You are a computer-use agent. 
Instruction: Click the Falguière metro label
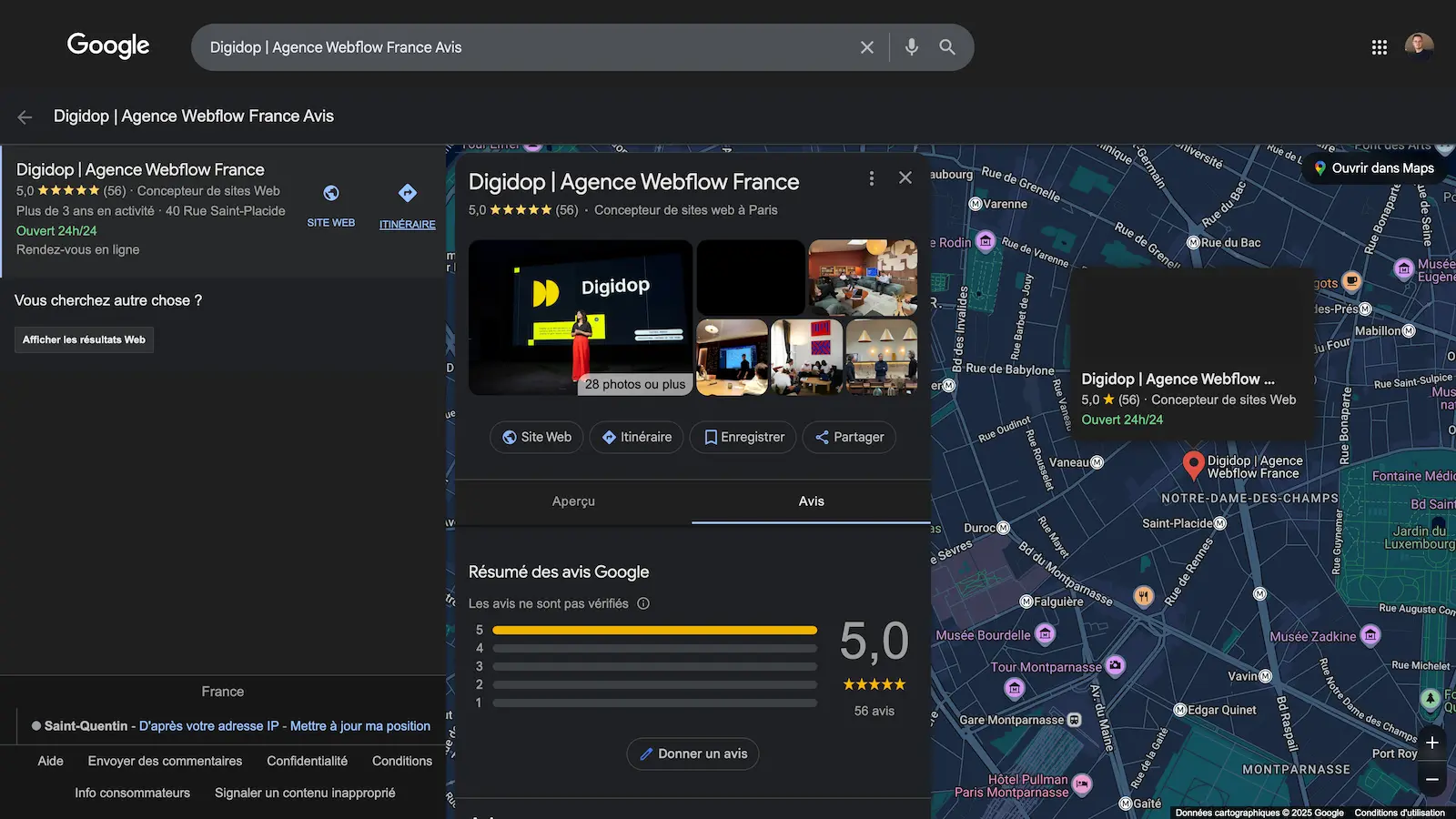[x=1058, y=602]
